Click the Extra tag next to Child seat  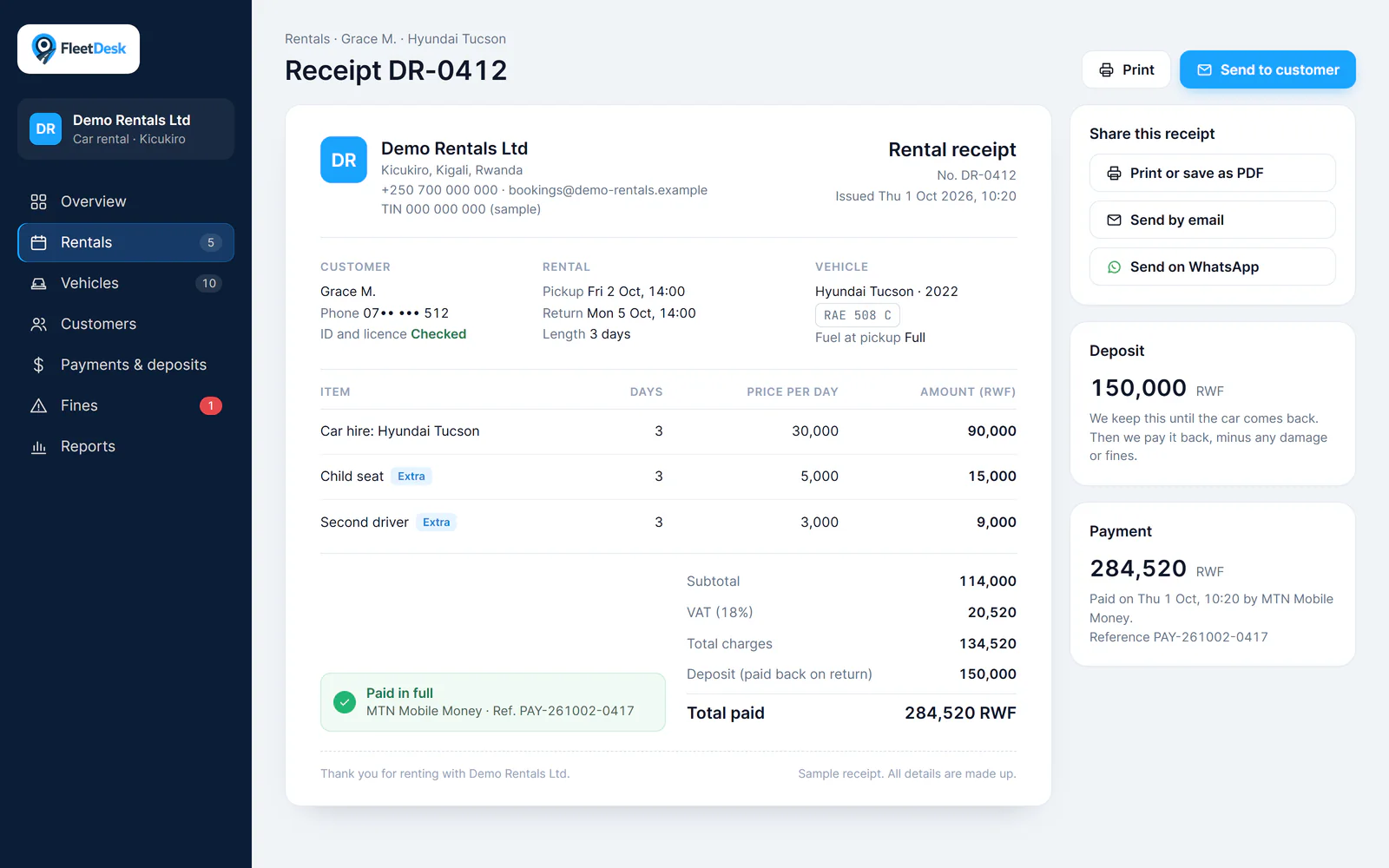[x=411, y=476]
